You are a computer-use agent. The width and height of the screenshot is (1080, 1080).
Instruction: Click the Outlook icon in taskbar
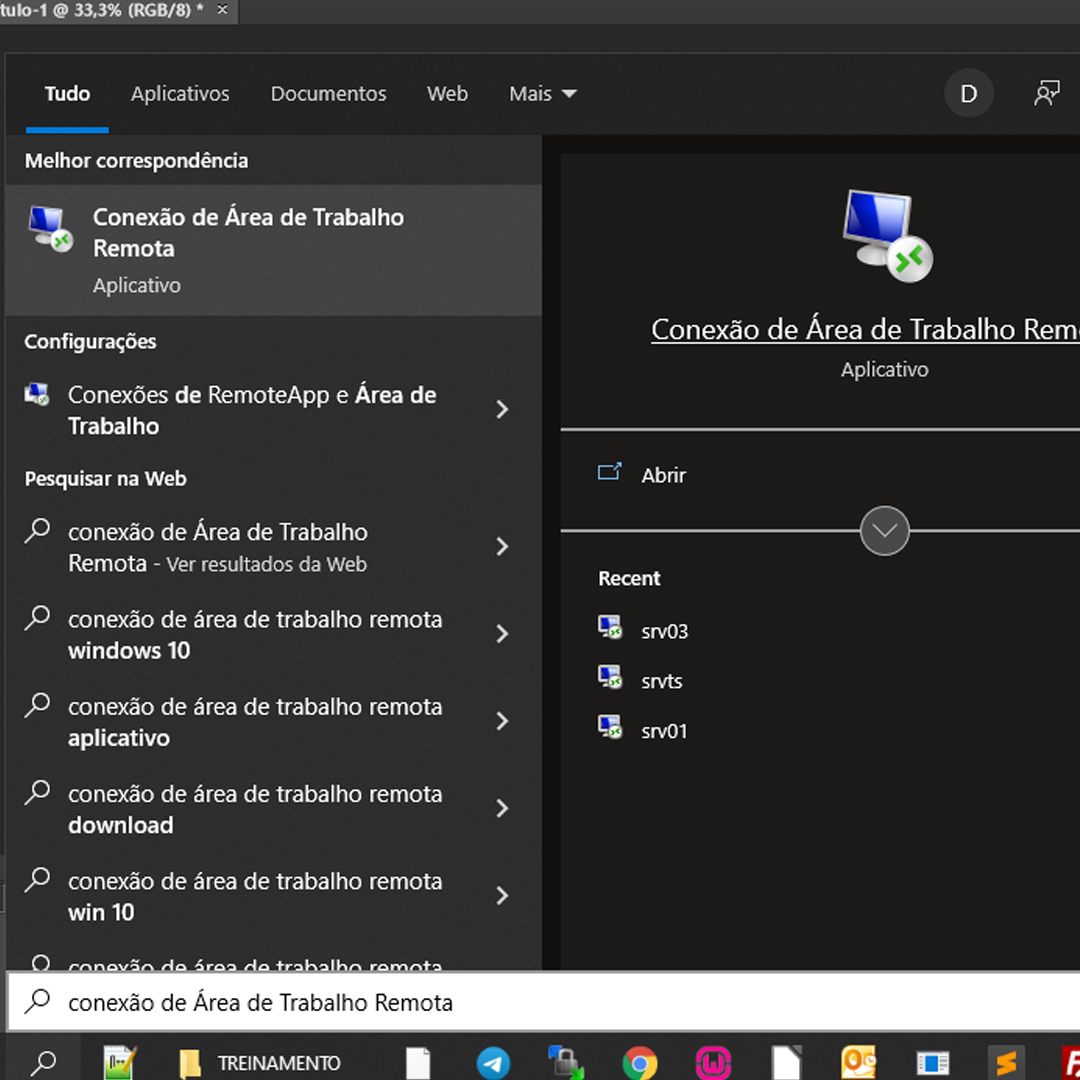[x=859, y=1062]
